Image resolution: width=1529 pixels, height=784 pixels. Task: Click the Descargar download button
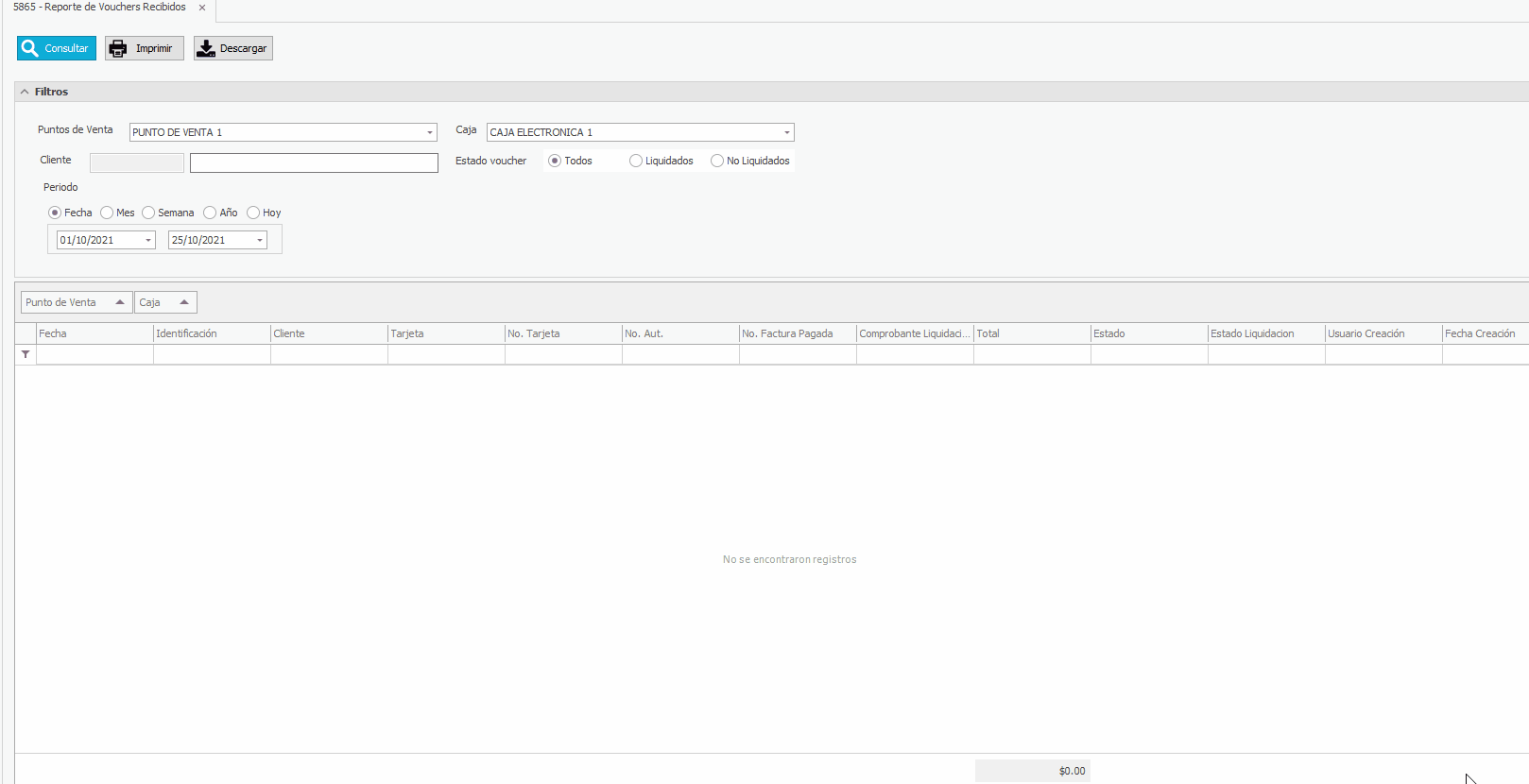click(233, 48)
